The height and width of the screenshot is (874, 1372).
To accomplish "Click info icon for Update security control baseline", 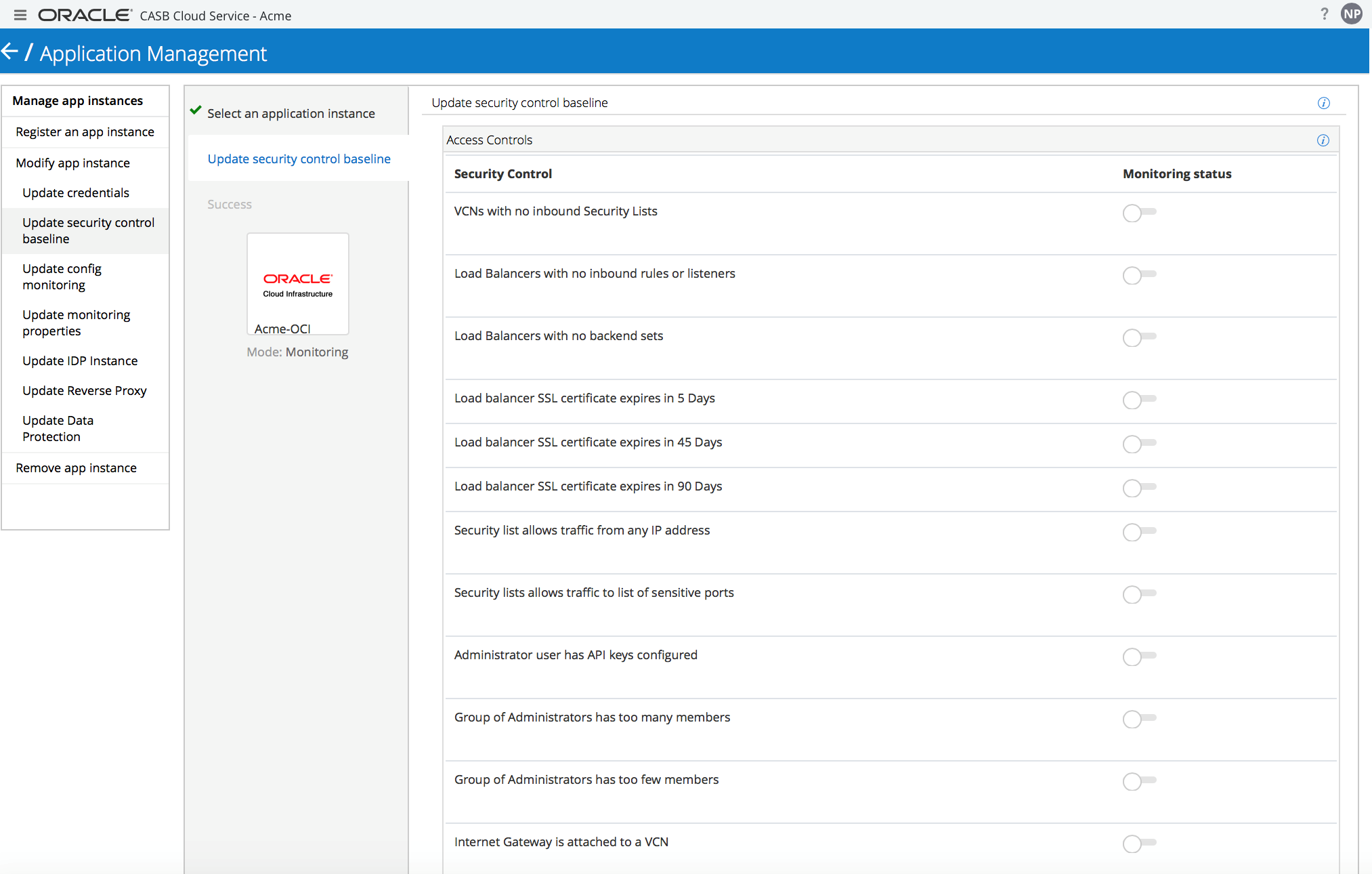I will [1323, 103].
